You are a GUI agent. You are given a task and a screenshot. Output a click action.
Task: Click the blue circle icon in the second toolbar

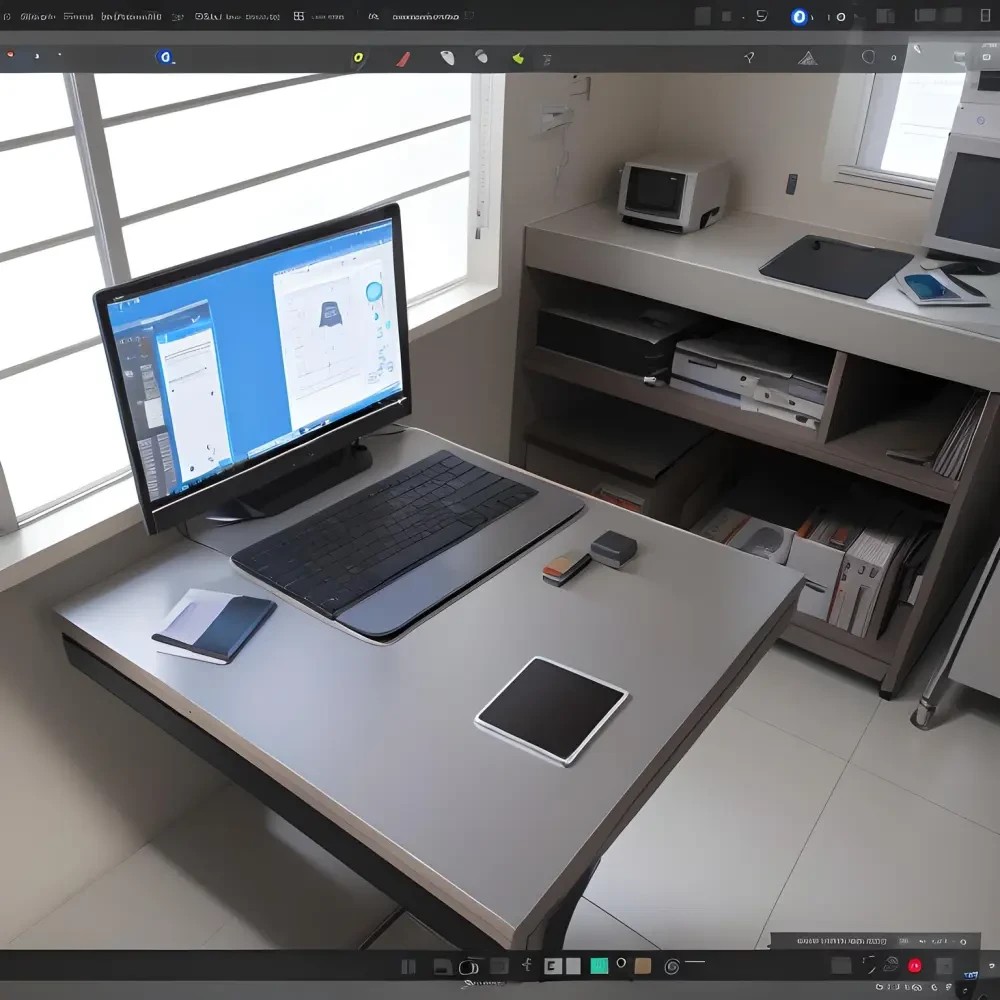165,57
